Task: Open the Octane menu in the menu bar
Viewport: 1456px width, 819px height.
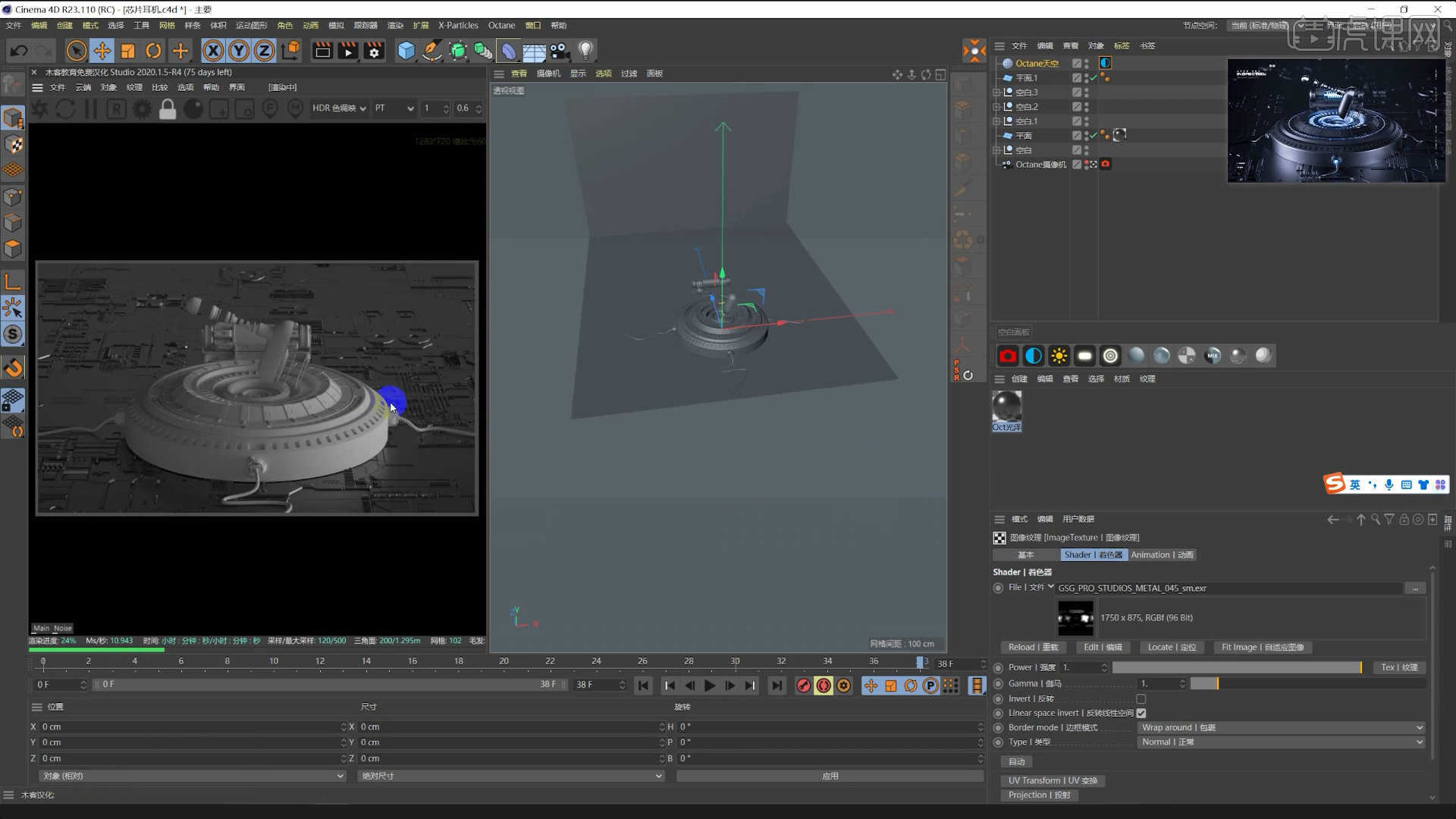Action: tap(500, 25)
